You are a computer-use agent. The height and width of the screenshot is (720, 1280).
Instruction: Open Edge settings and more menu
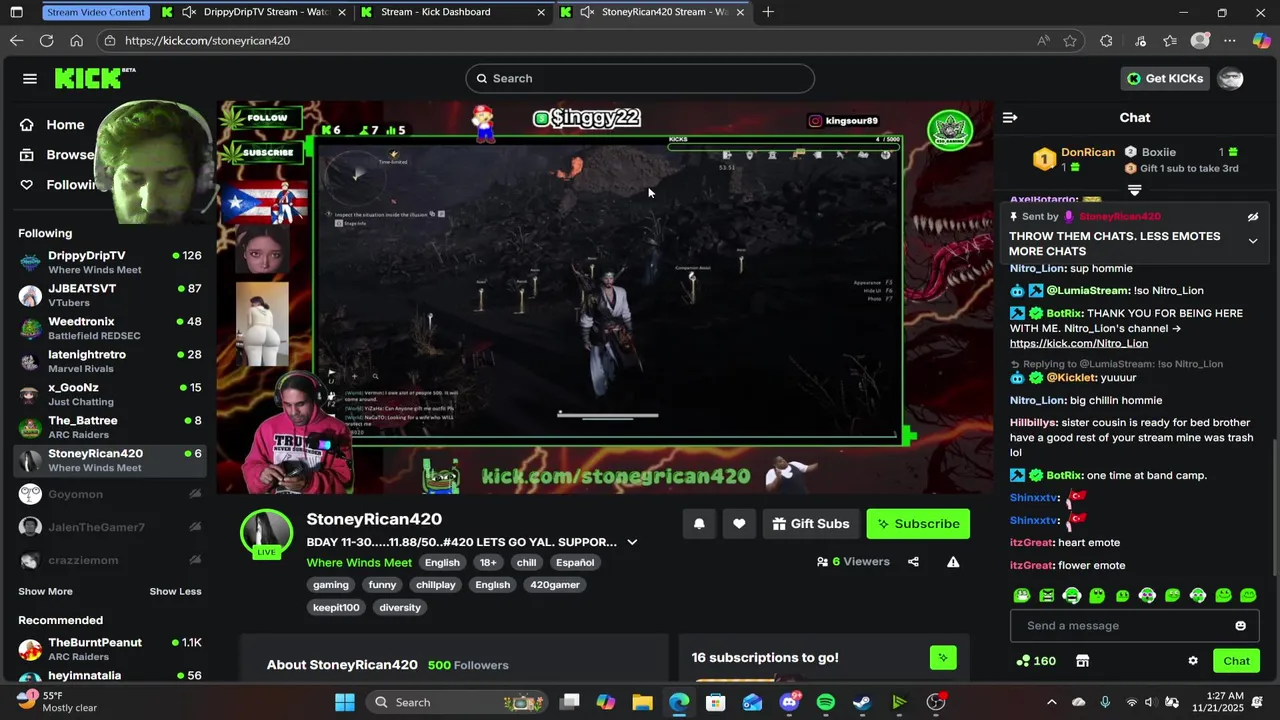(x=1230, y=41)
